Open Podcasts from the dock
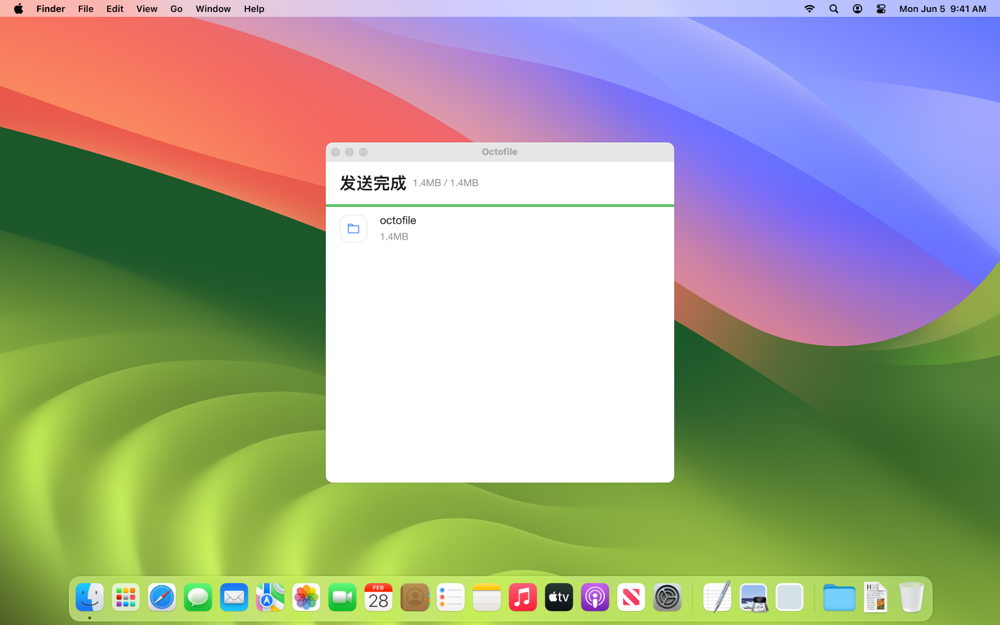This screenshot has width=1000, height=625. (595, 598)
